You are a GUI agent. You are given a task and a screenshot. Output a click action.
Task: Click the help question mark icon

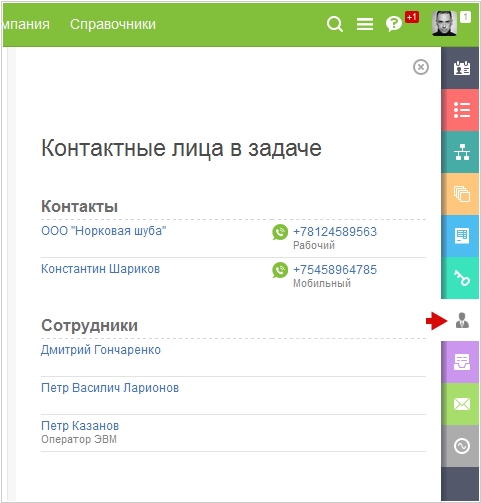[393, 24]
